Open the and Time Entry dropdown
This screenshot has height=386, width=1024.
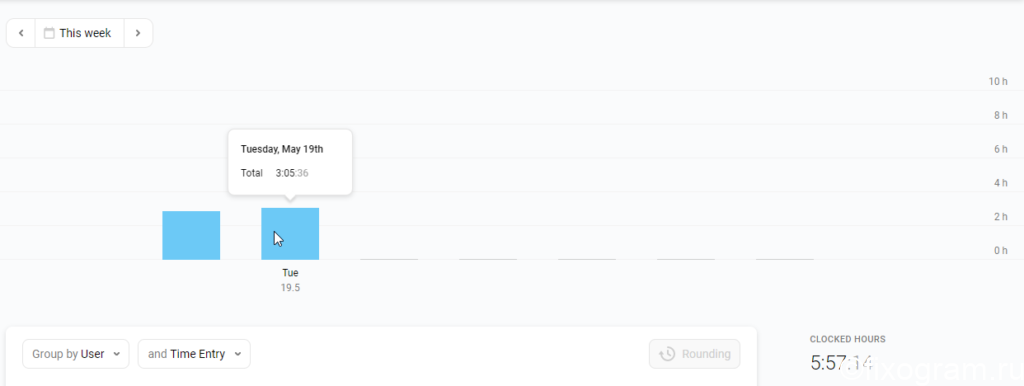[x=194, y=354]
